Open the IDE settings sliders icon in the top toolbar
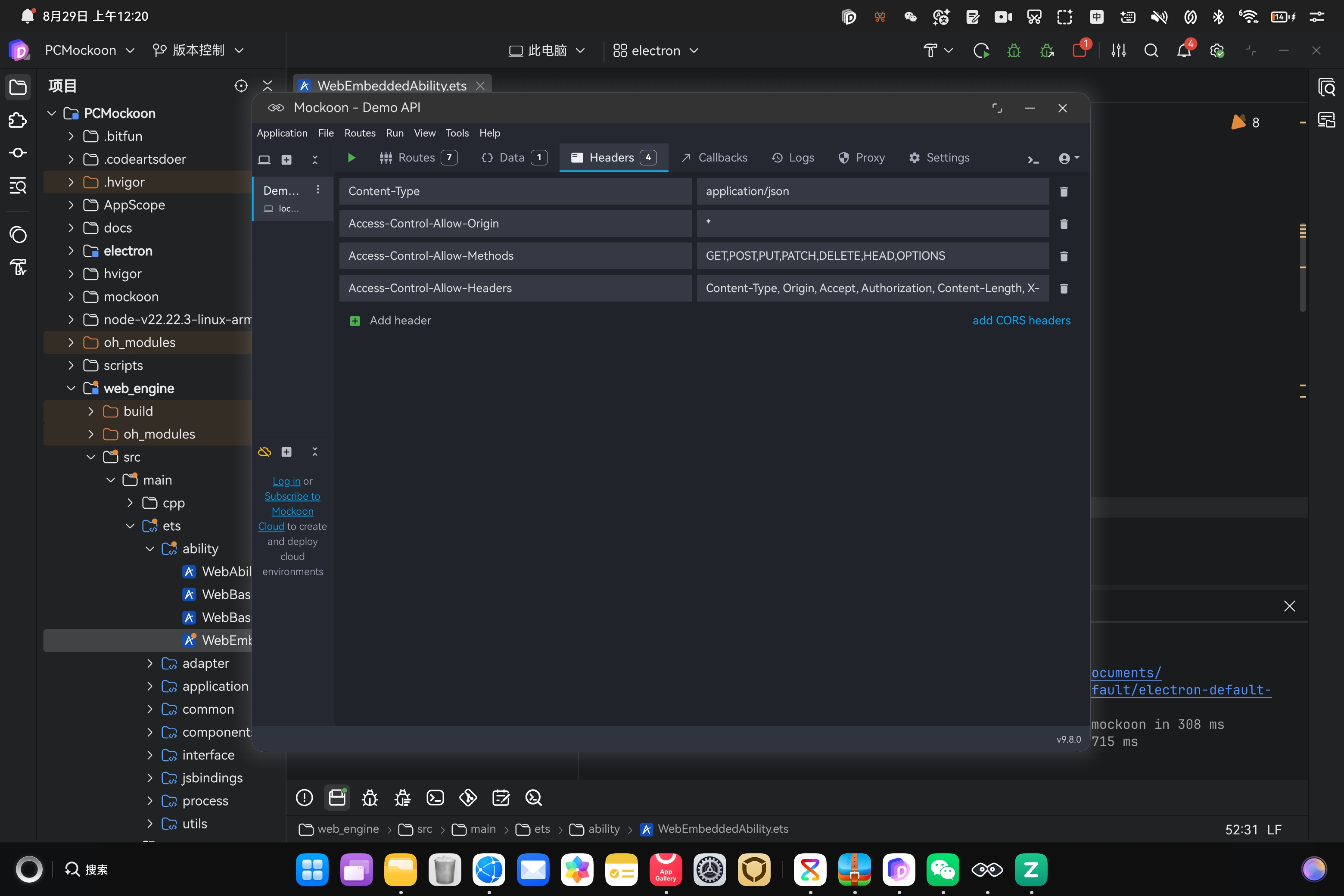Screen dimensions: 1344x896 1118,51
